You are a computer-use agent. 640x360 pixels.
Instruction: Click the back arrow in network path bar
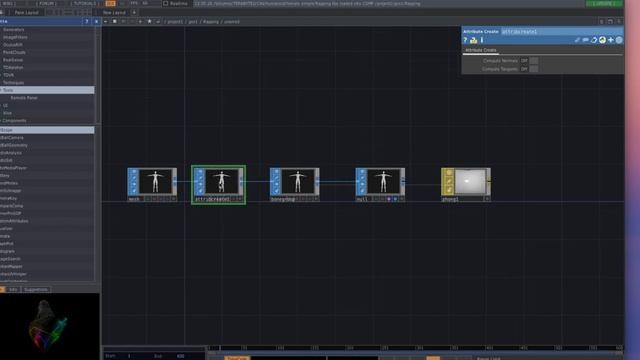tap(106, 22)
